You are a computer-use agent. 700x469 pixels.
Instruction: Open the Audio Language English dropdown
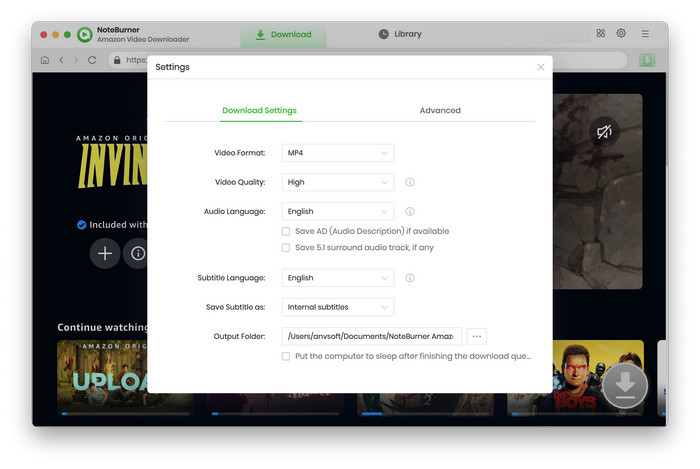point(338,212)
